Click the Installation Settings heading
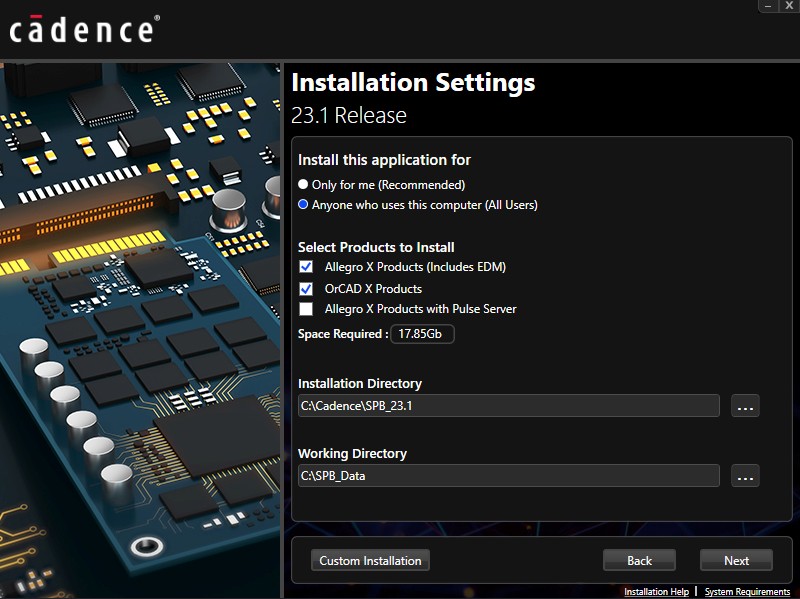Screen dimensions: 800x599 pos(413,82)
